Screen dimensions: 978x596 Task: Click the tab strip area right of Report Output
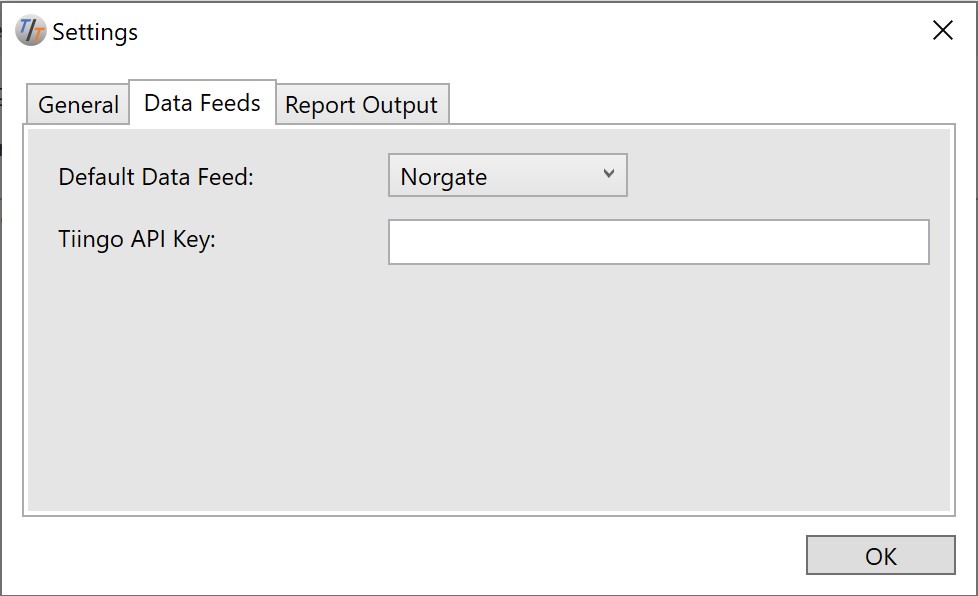[x=699, y=103]
